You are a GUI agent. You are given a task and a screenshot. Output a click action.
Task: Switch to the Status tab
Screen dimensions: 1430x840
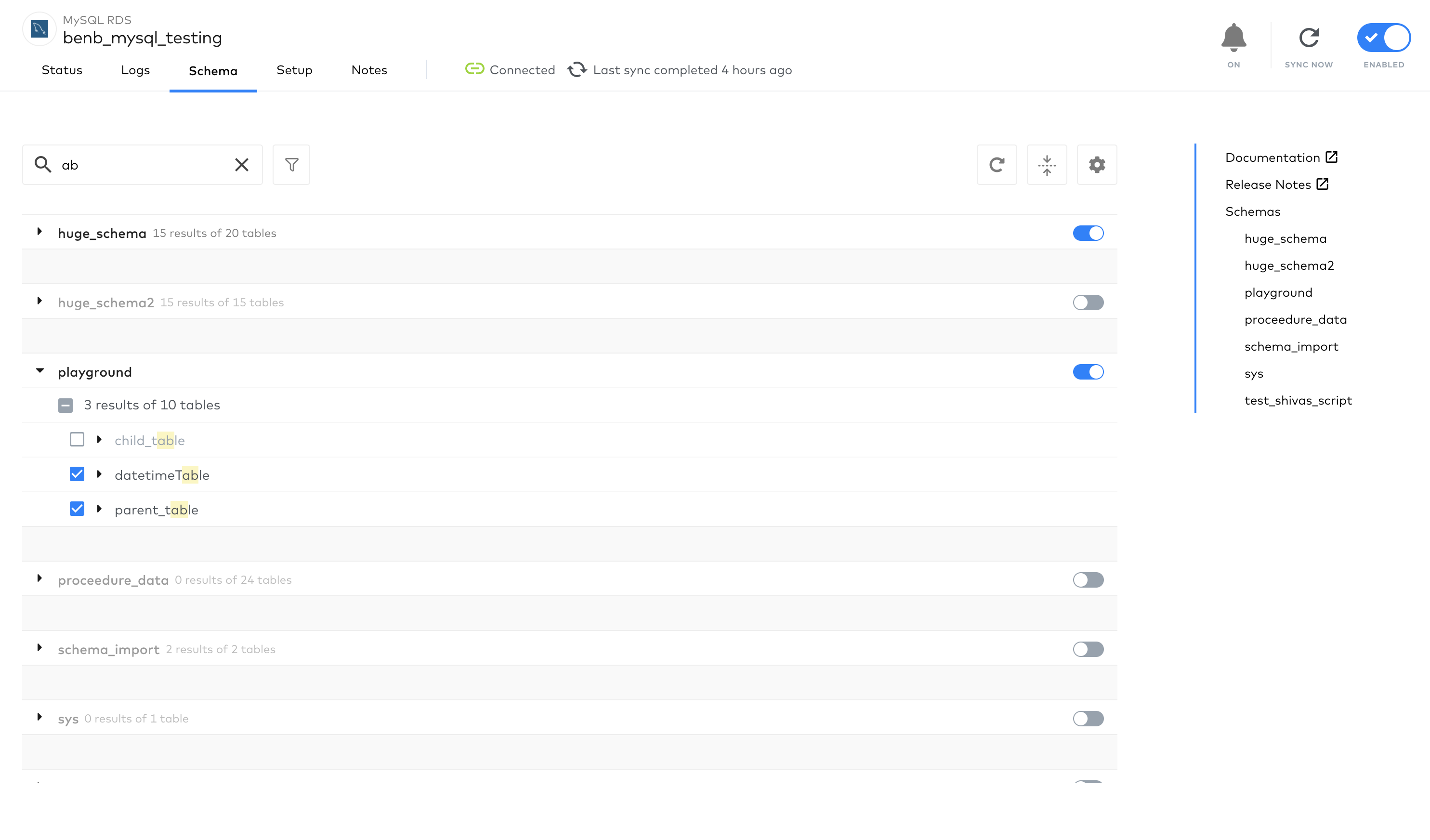60,70
